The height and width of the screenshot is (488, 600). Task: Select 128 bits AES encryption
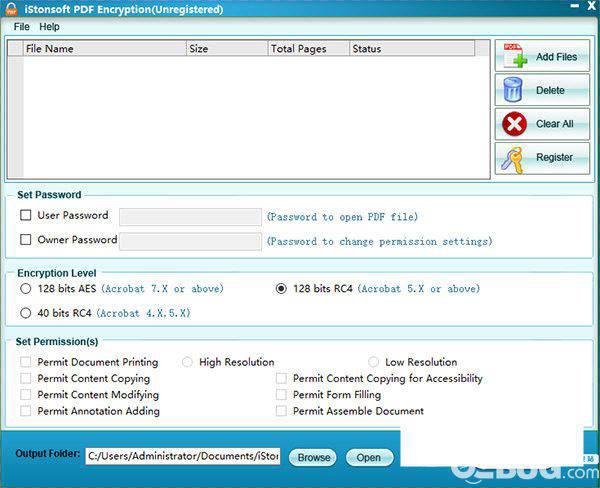(x=26, y=289)
